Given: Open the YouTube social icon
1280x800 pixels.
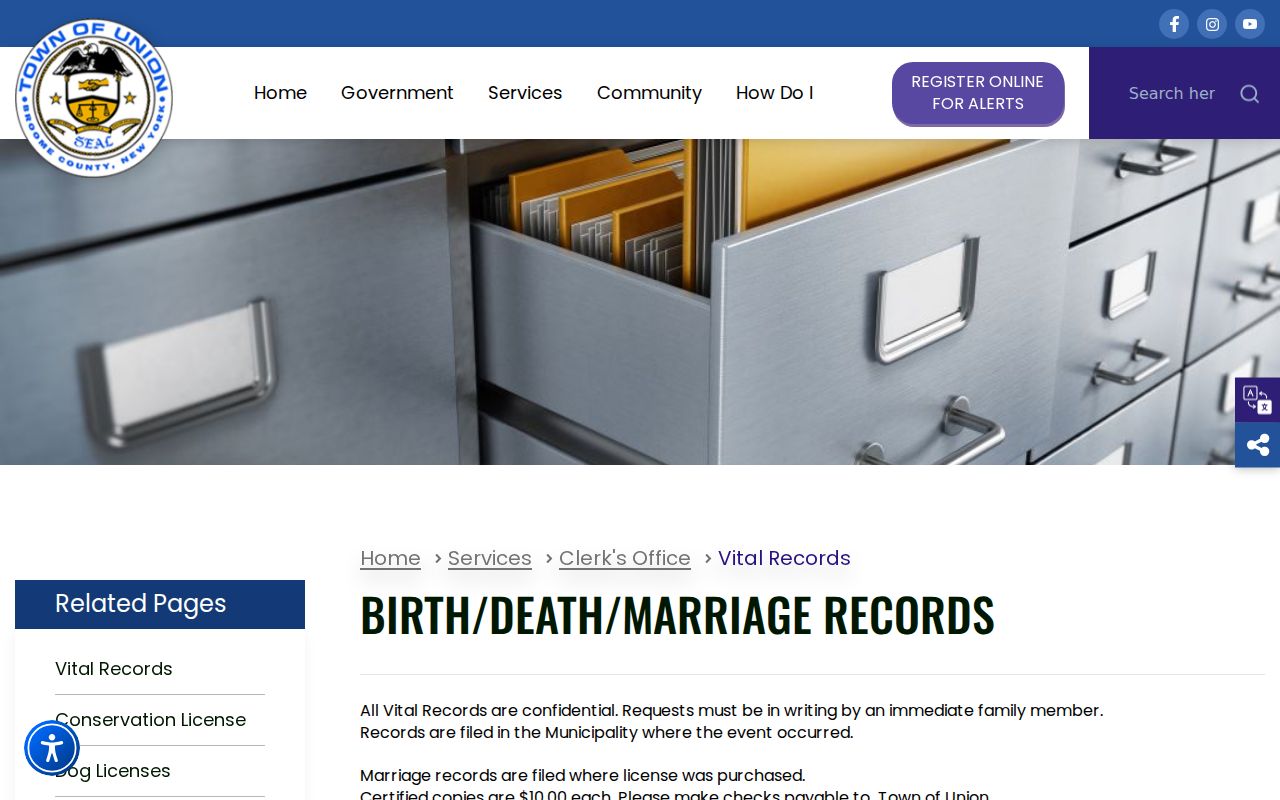Looking at the screenshot, I should (x=1250, y=24).
